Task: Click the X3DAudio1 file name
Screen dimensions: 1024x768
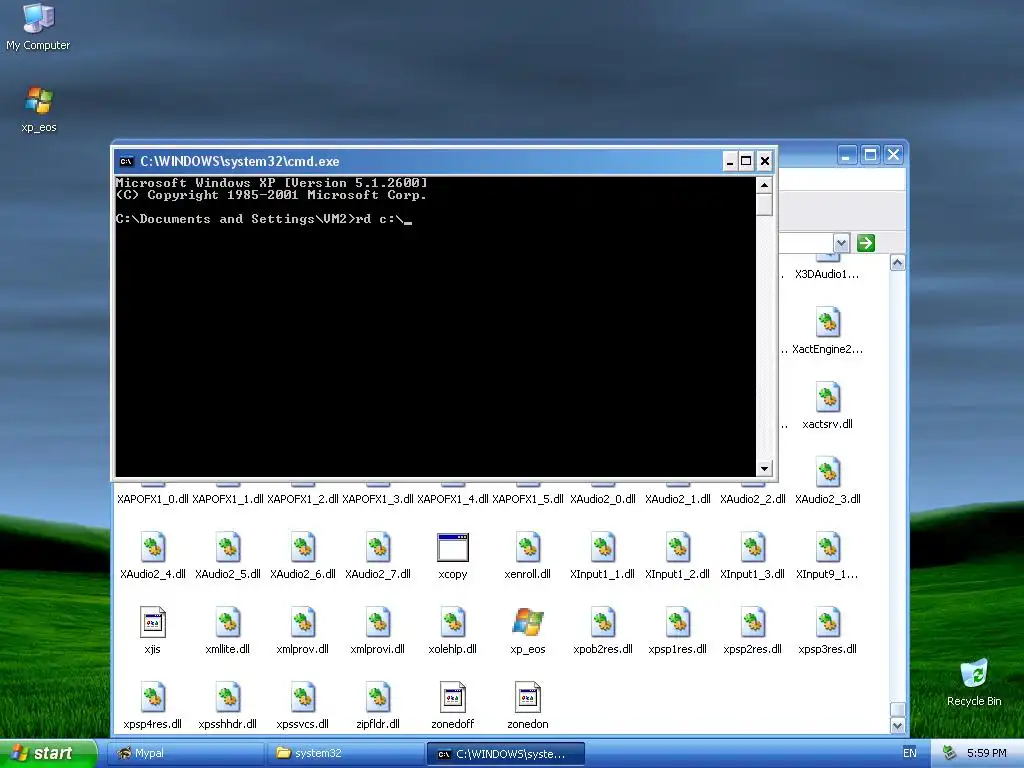Action: (827, 274)
